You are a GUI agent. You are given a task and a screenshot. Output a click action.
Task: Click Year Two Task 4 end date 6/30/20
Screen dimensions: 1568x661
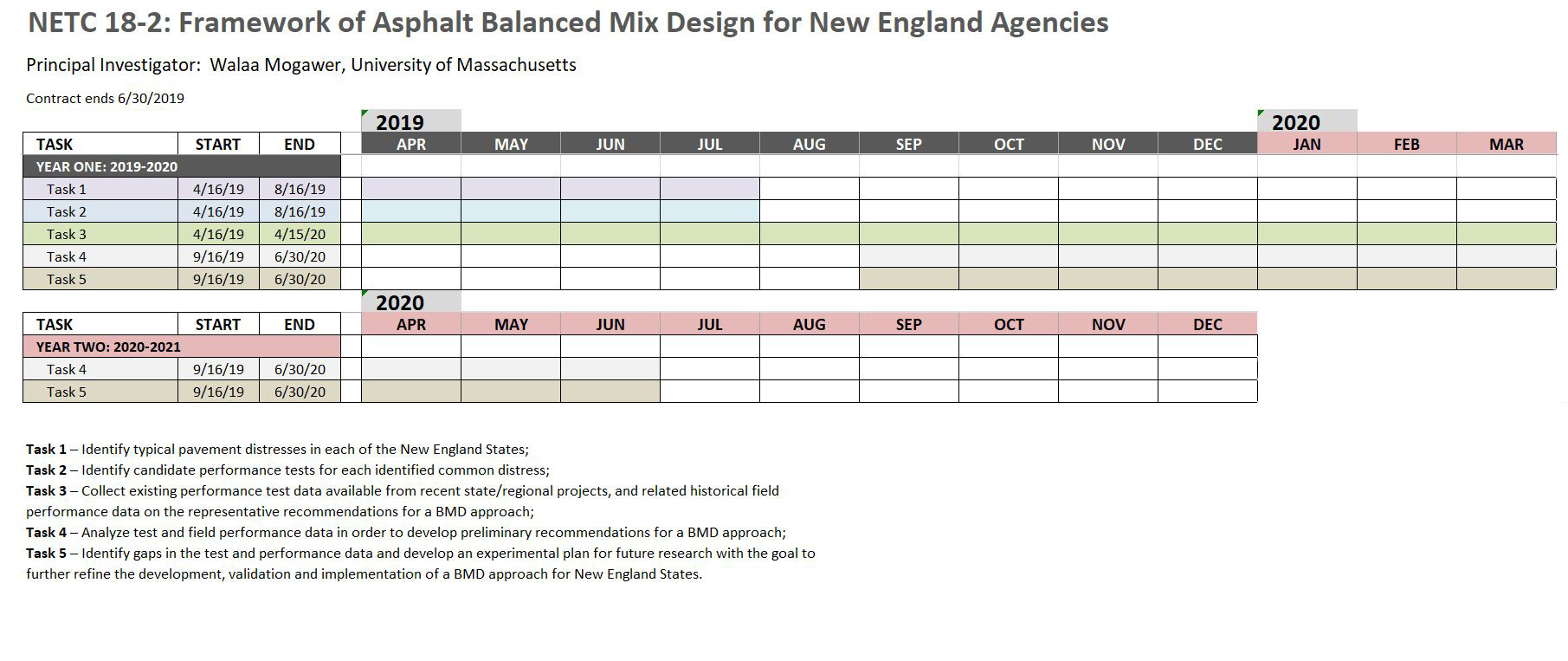[300, 369]
